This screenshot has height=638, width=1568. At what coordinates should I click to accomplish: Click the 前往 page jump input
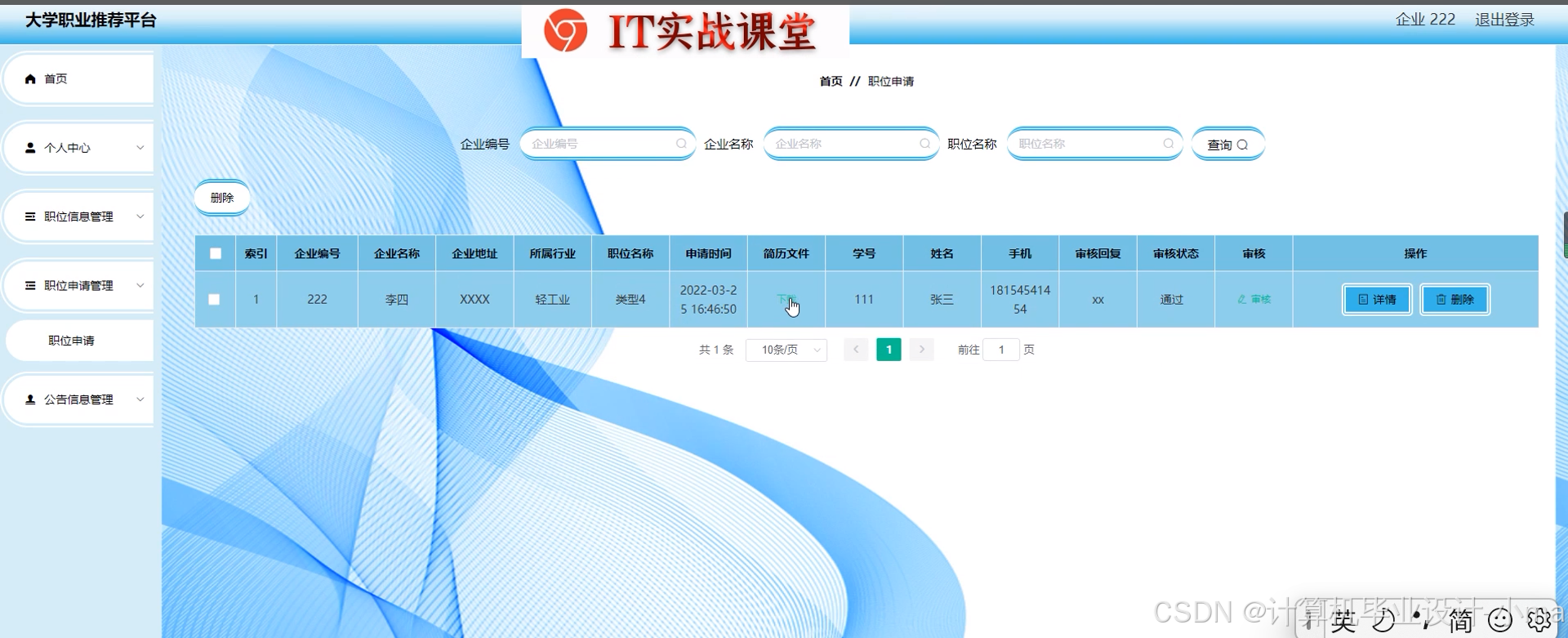[x=1001, y=350]
